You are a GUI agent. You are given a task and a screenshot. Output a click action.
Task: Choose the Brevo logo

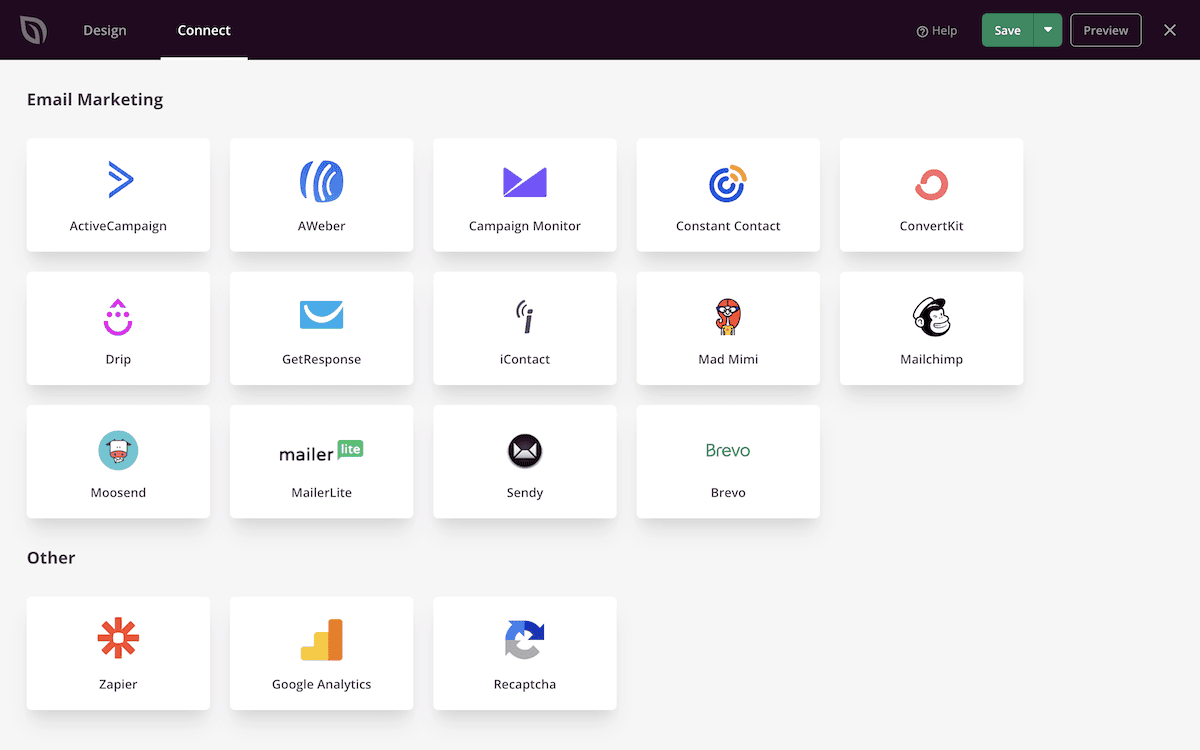click(728, 450)
